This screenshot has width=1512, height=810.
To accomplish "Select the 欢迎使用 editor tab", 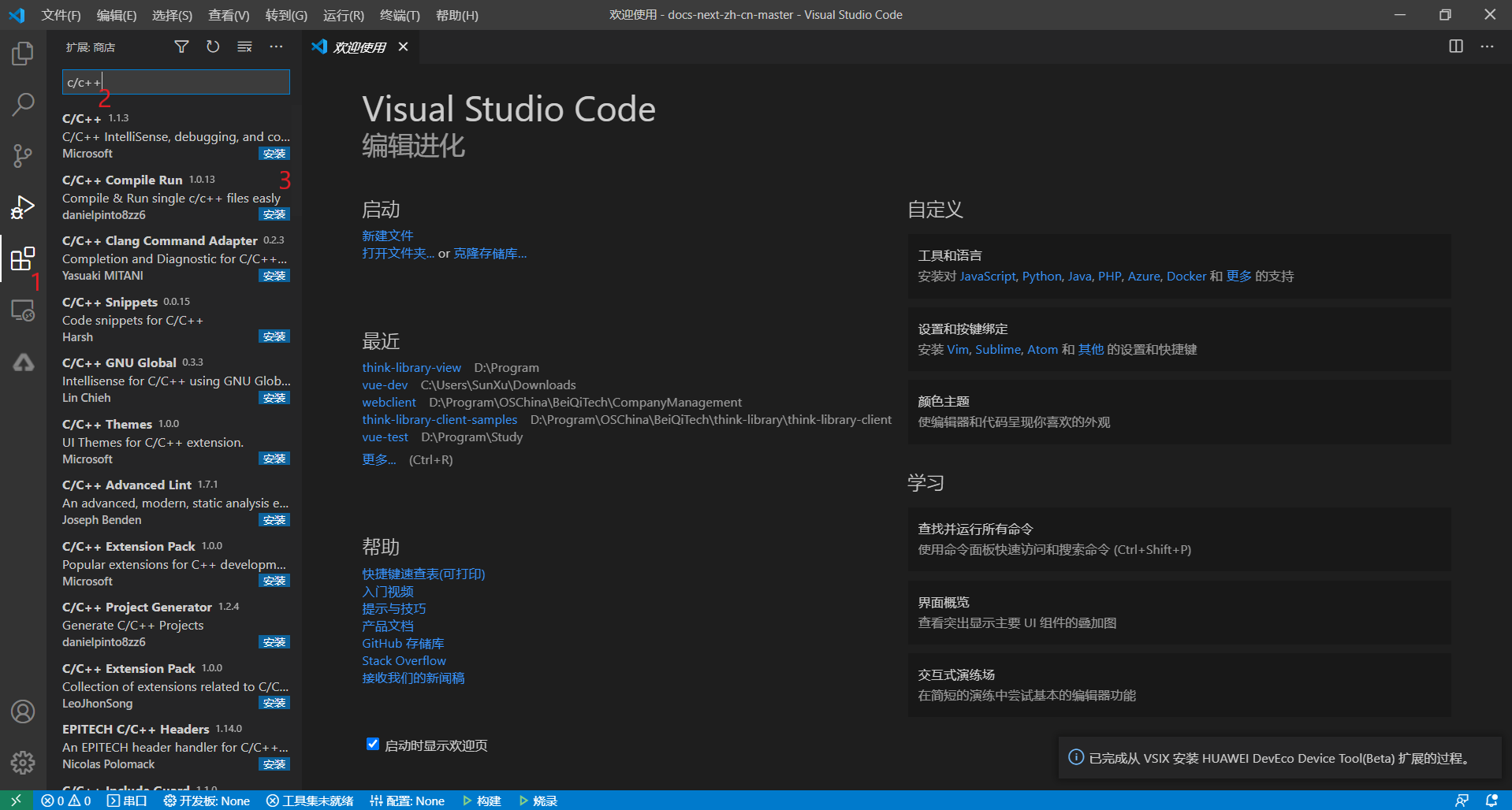I will [x=359, y=47].
